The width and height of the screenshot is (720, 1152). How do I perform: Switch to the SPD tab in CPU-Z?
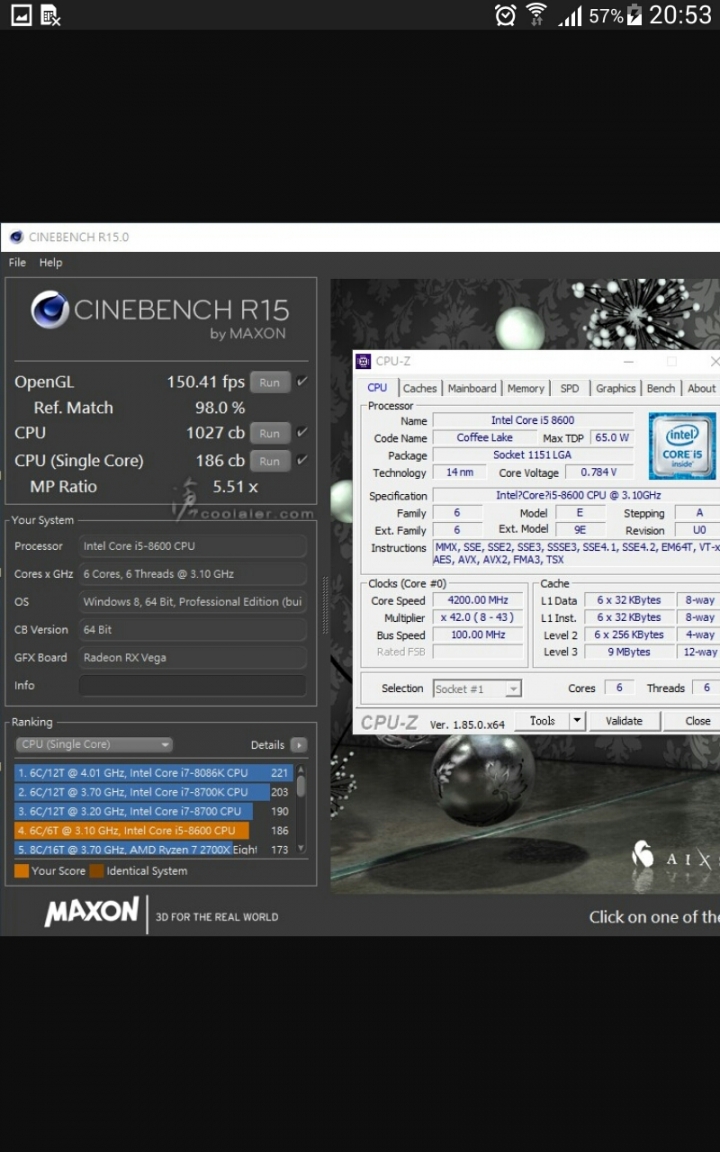coord(570,389)
